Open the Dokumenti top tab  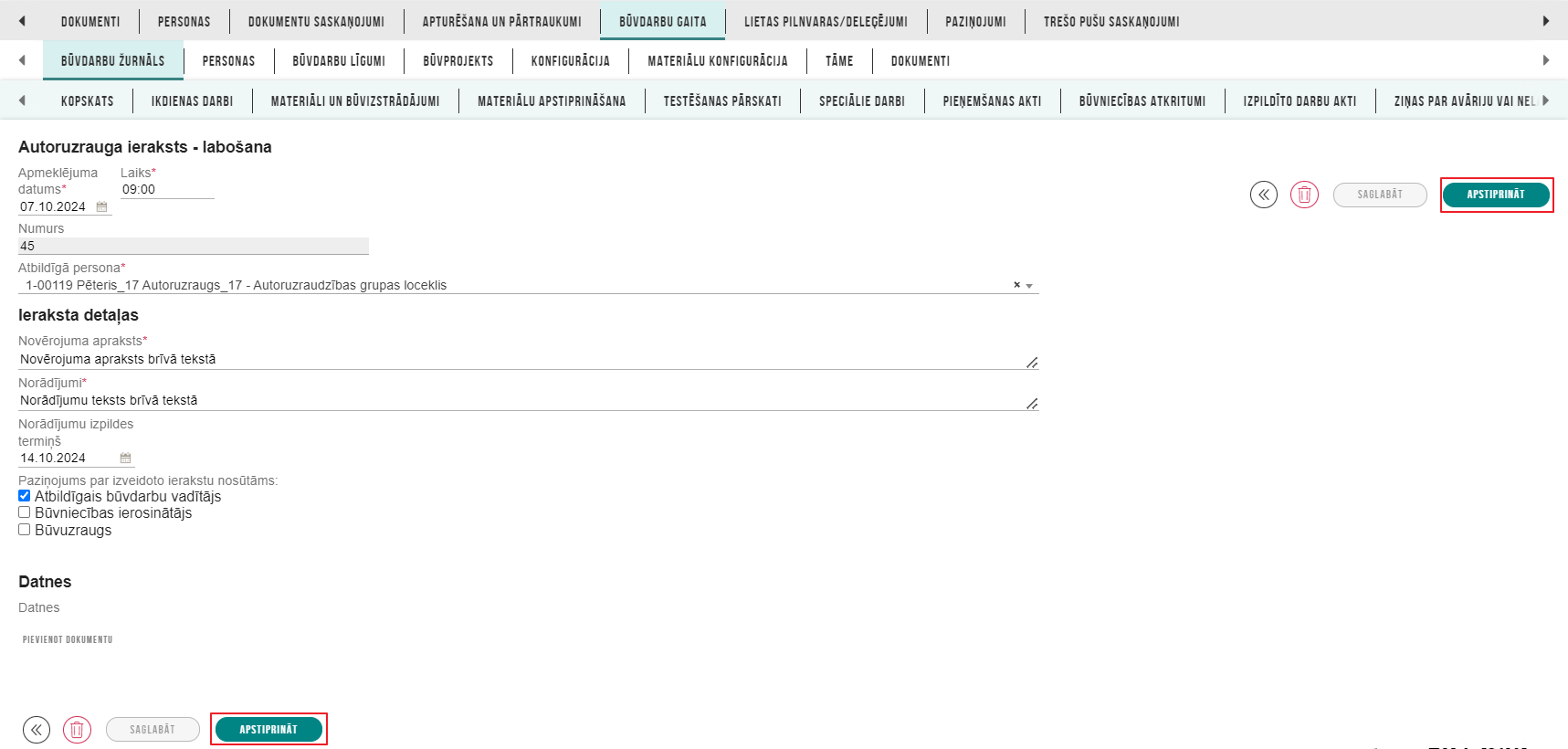(x=90, y=21)
